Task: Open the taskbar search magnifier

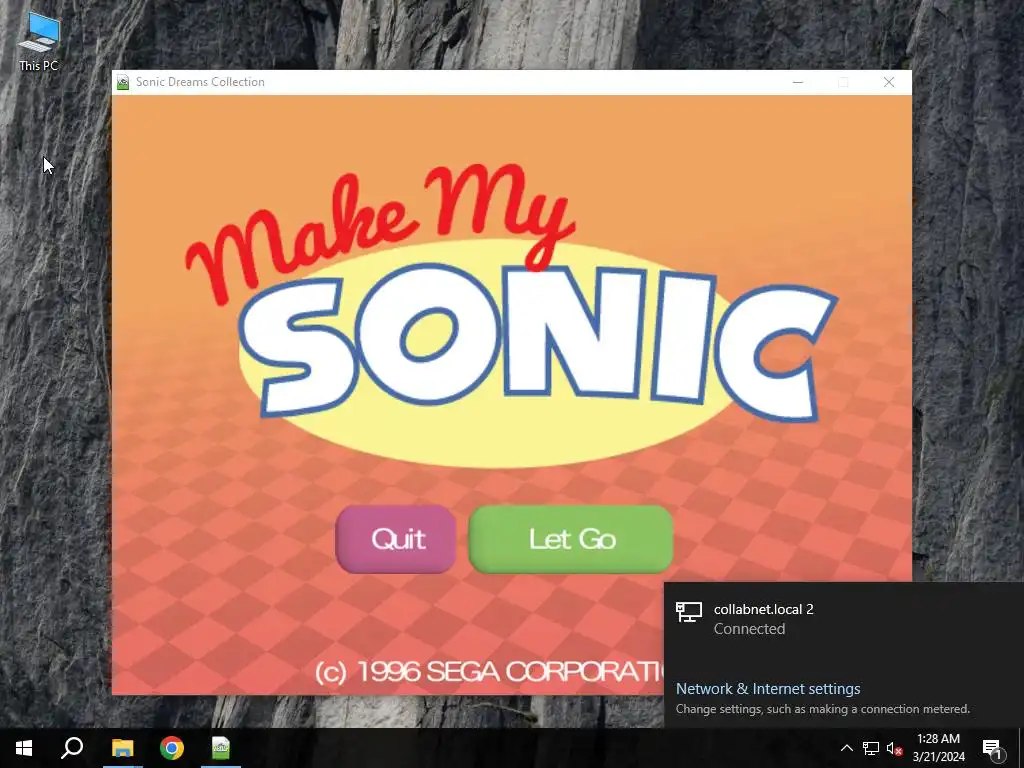Action: [x=72, y=748]
